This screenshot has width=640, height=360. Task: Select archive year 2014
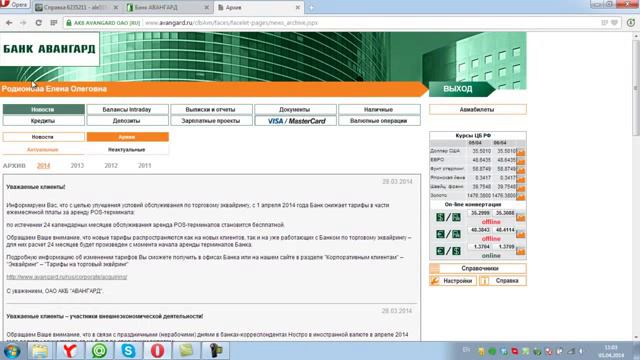tap(43, 166)
